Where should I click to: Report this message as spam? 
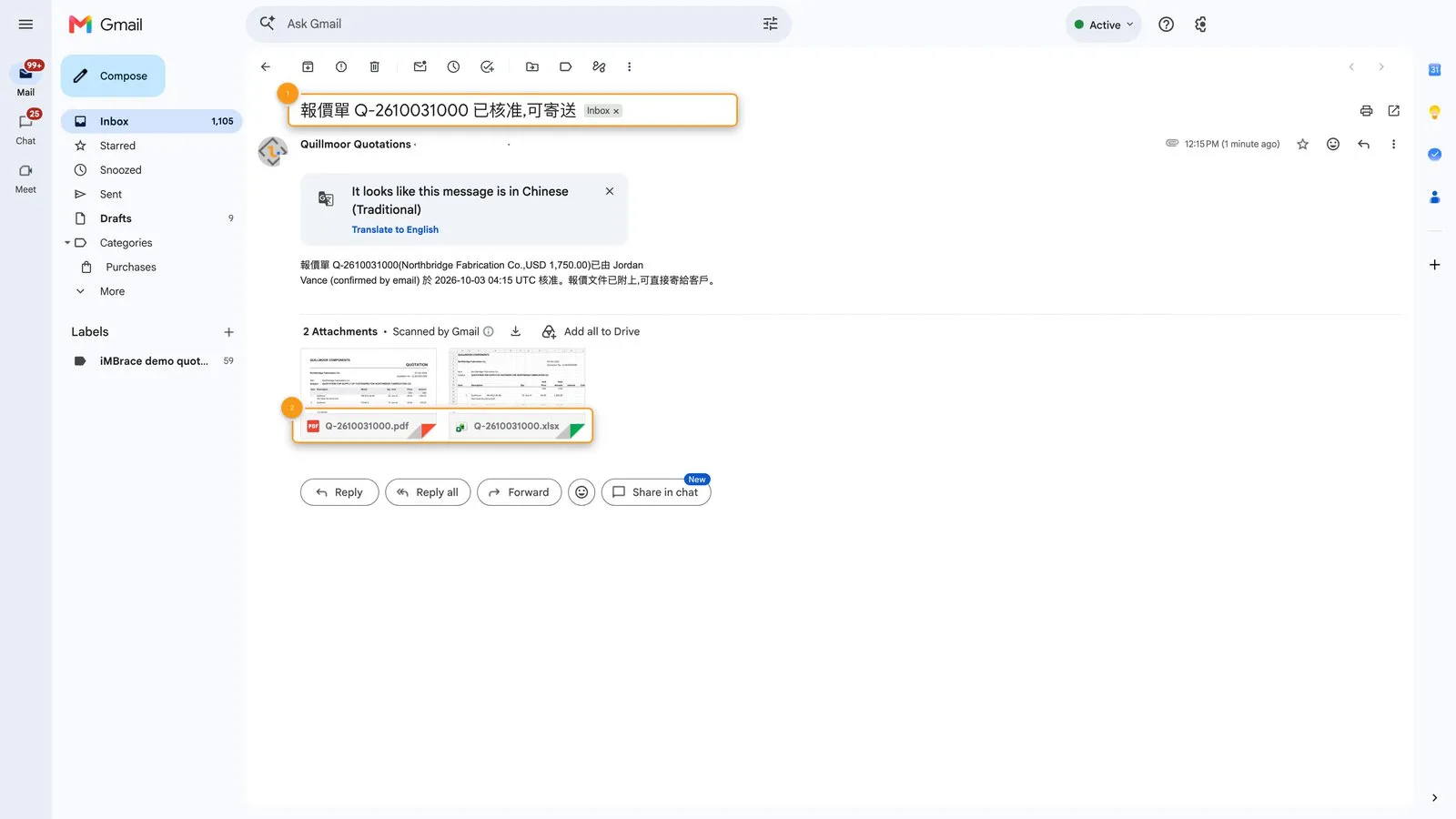coord(341,66)
